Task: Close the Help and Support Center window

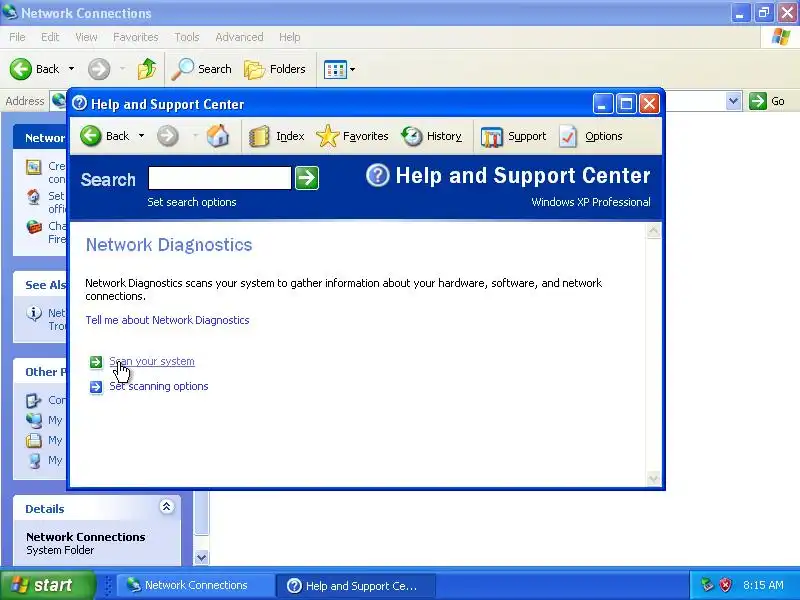Action: point(649,104)
